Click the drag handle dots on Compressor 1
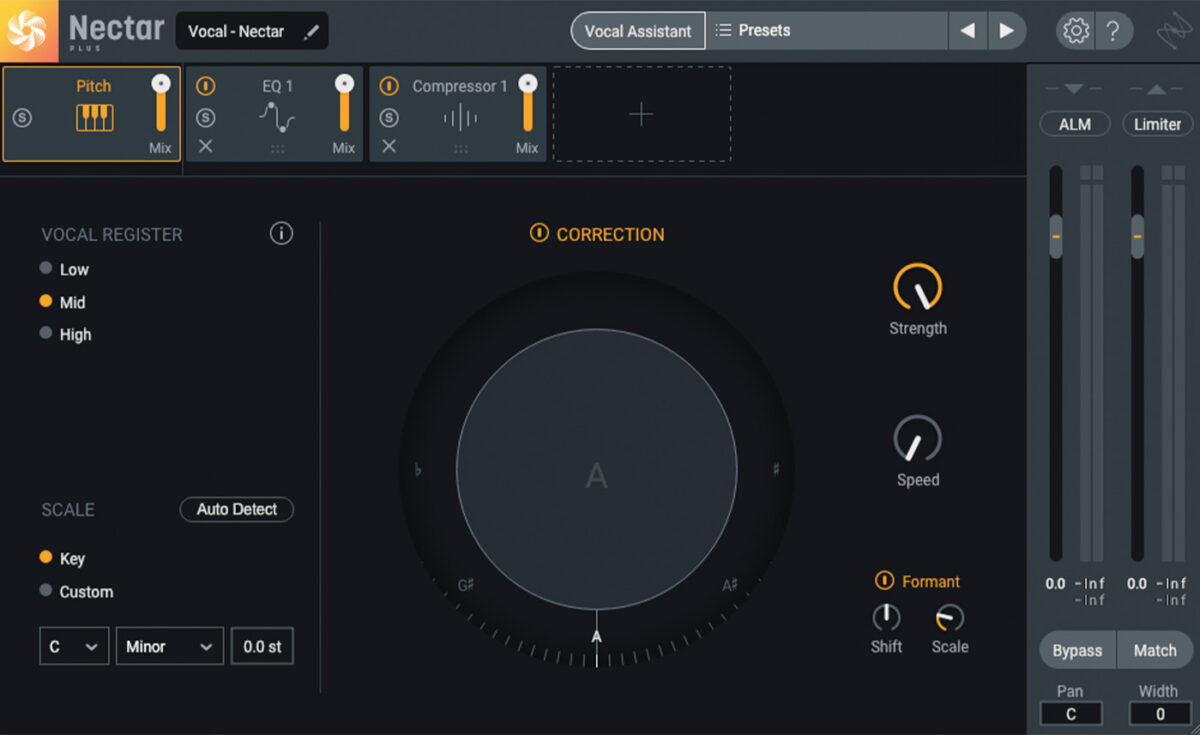The height and width of the screenshot is (735, 1200). [461, 149]
